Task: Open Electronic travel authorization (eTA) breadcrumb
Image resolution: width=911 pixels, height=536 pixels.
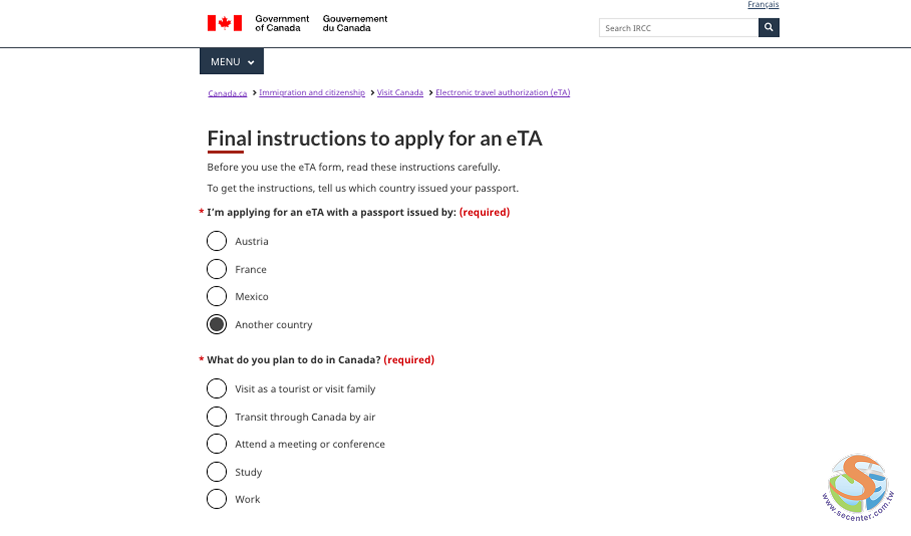Action: (x=502, y=92)
